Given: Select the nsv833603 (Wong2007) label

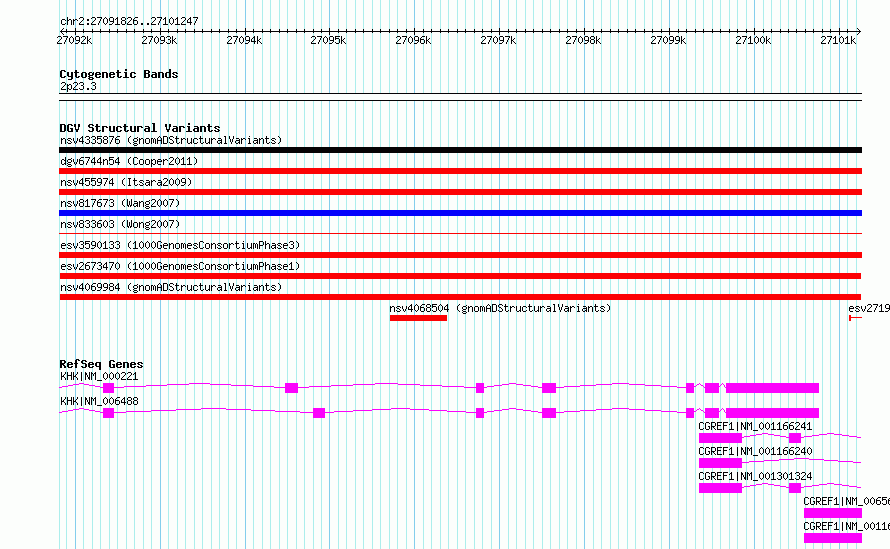Looking at the screenshot, I should pyautogui.click(x=120, y=224).
